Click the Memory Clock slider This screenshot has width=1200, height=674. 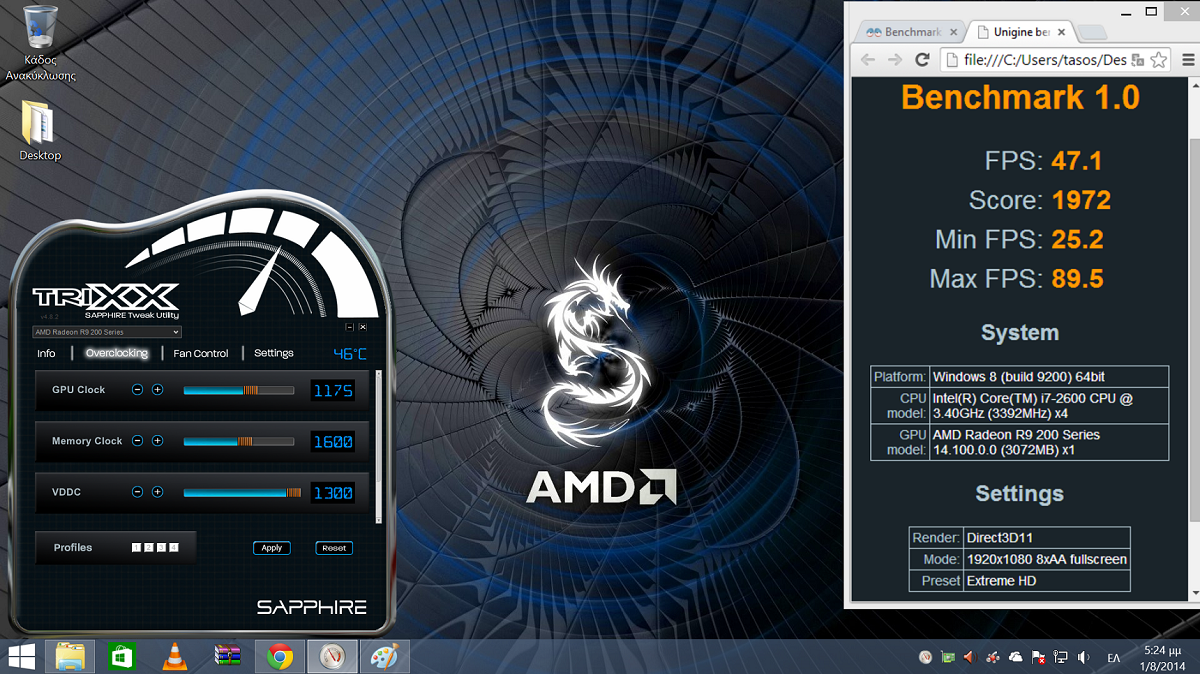click(x=238, y=441)
